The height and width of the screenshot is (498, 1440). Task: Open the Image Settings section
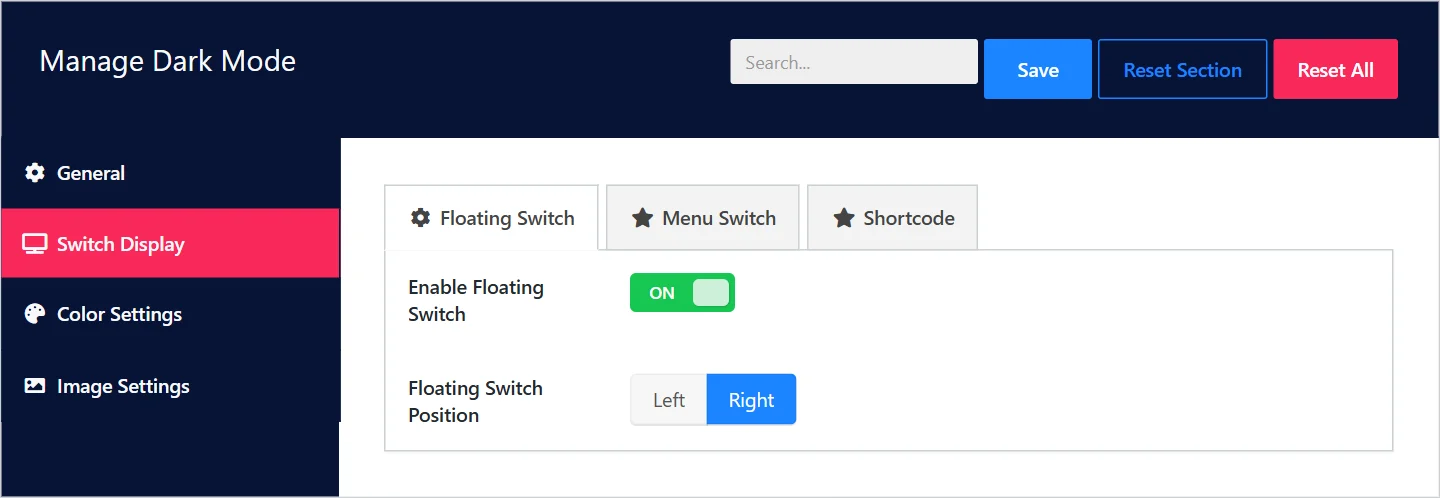click(170, 386)
